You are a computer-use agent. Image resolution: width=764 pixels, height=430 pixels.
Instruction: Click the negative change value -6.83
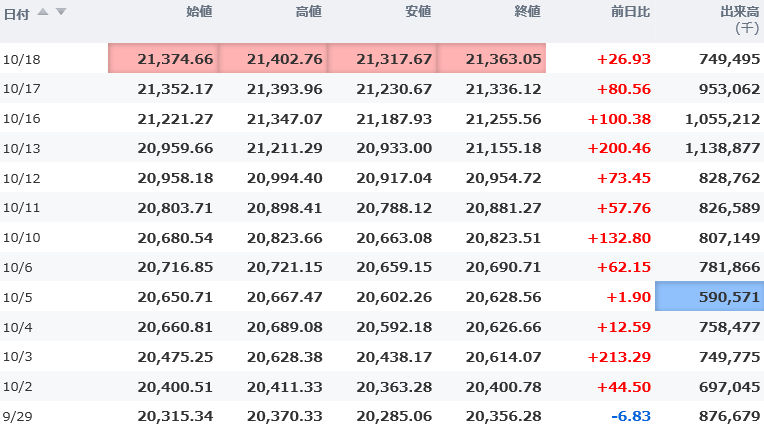point(631,416)
